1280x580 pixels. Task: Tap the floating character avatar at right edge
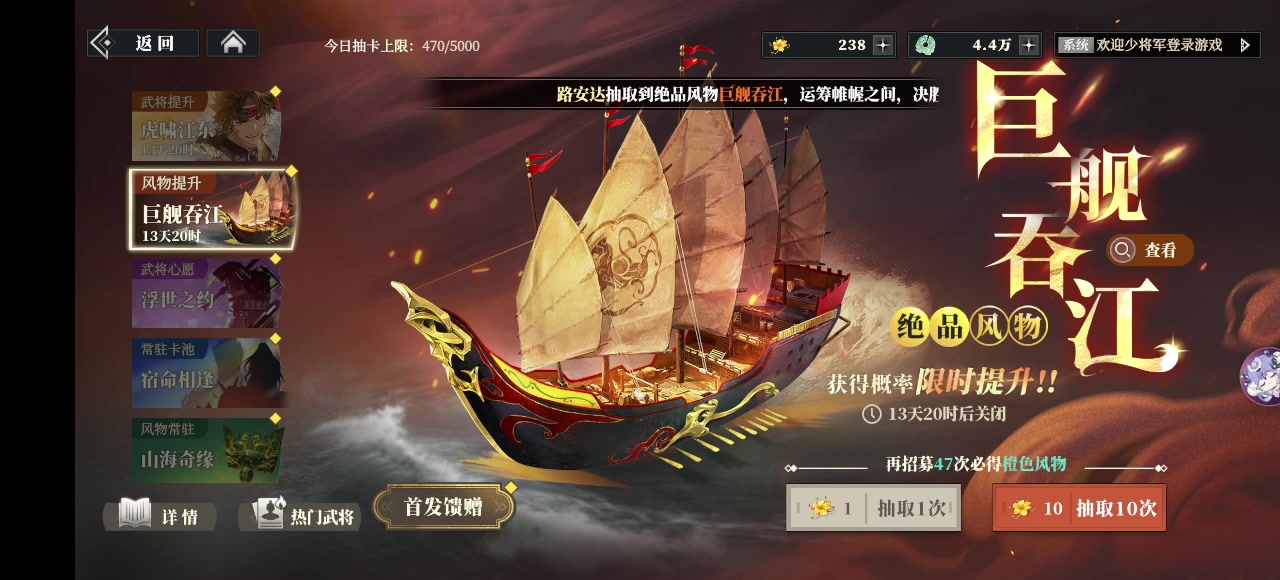click(1261, 376)
